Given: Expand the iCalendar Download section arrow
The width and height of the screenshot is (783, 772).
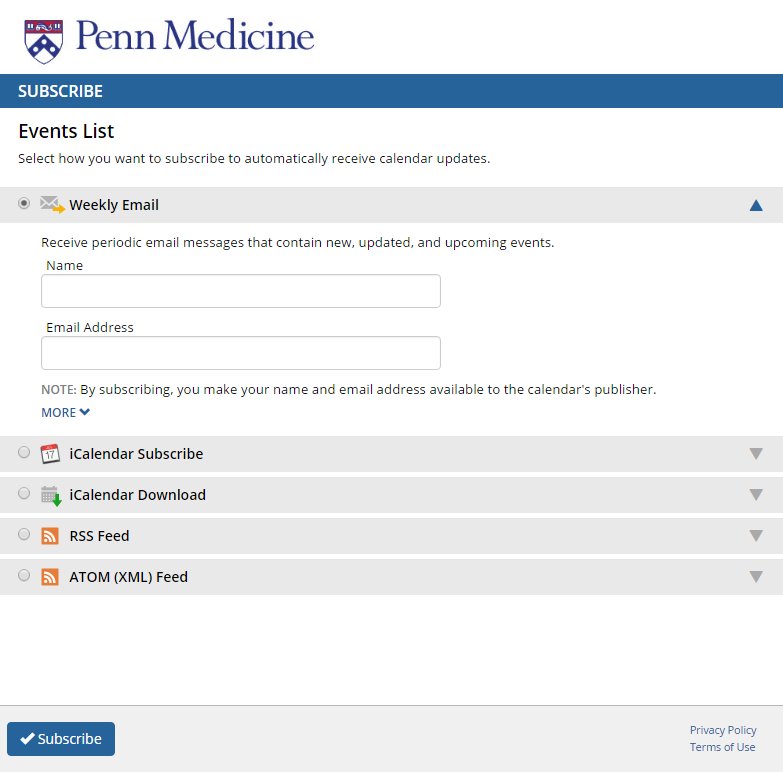Looking at the screenshot, I should pos(756,494).
